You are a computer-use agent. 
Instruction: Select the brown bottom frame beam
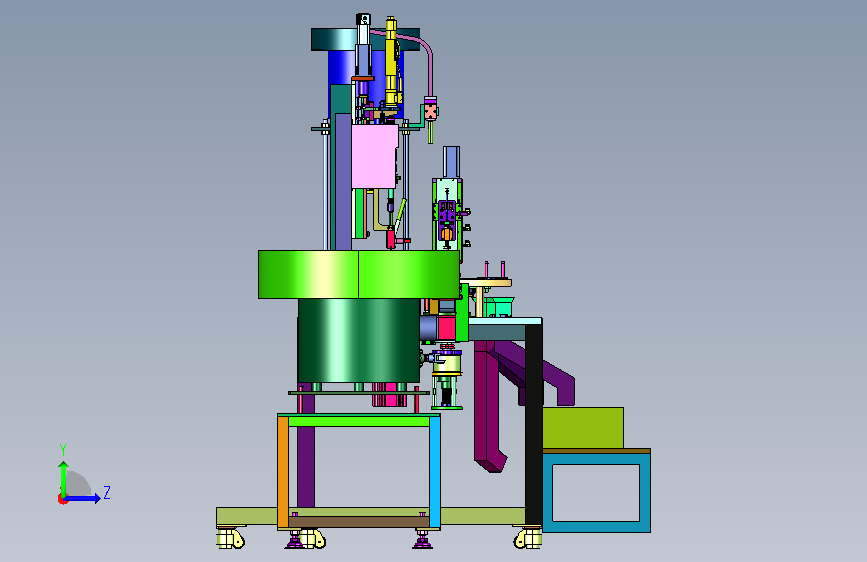point(359,522)
